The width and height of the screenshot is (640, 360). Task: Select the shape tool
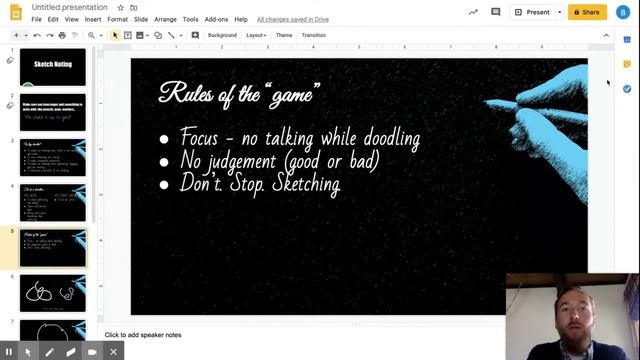[158, 36]
